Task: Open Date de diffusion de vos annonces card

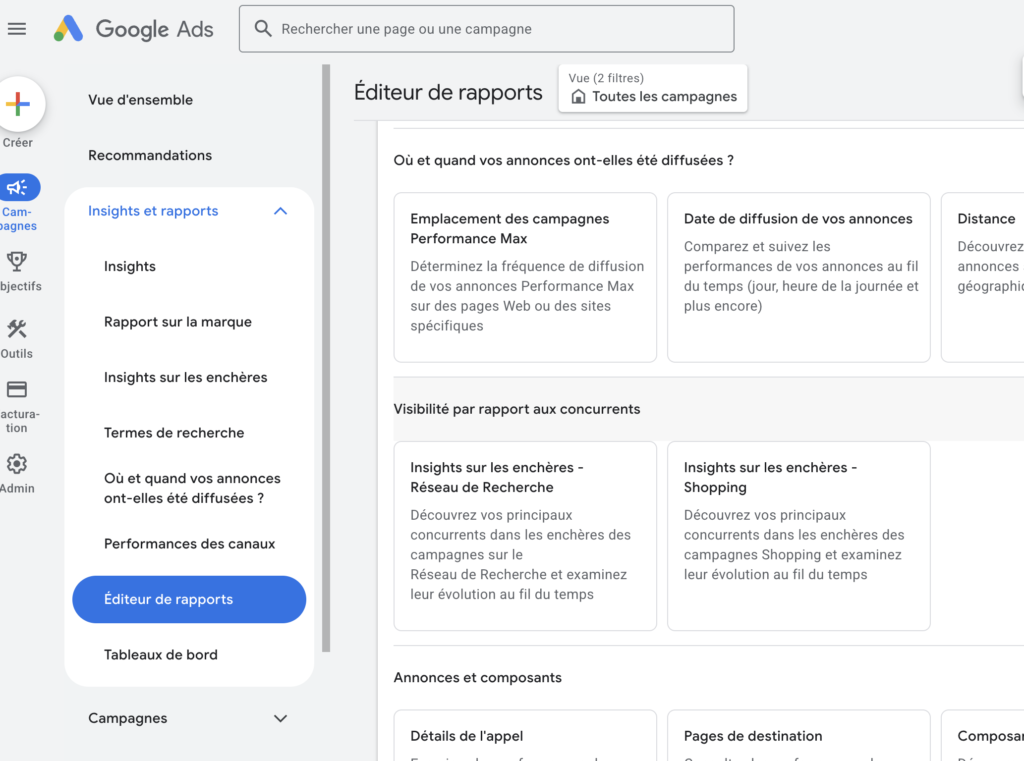Action: click(799, 277)
